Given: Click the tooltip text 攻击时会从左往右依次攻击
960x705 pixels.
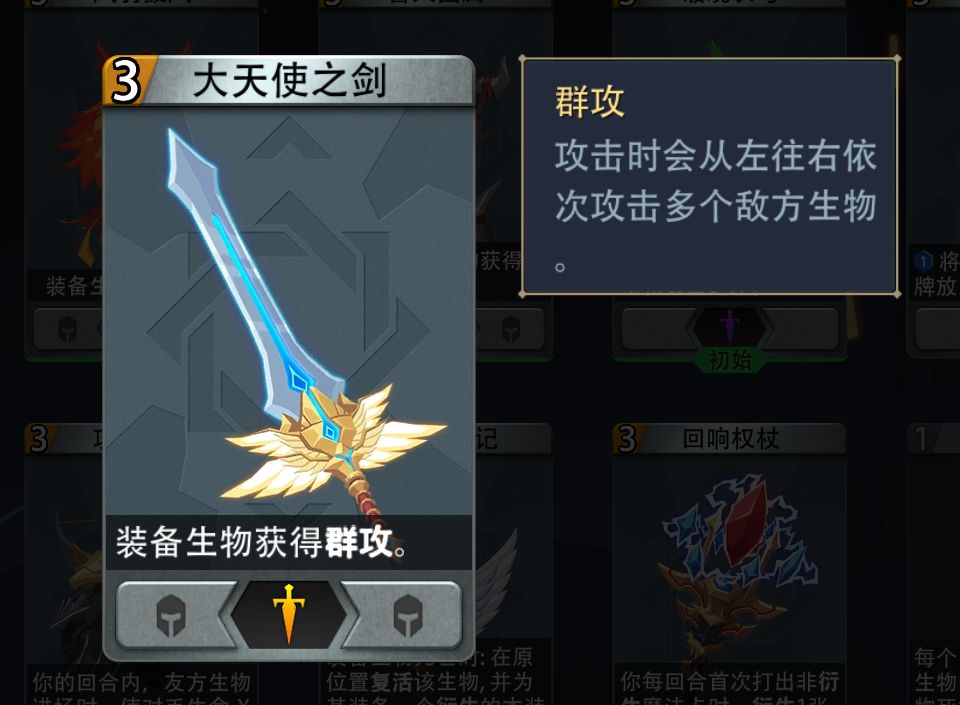Looking at the screenshot, I should pyautogui.click(x=715, y=181).
